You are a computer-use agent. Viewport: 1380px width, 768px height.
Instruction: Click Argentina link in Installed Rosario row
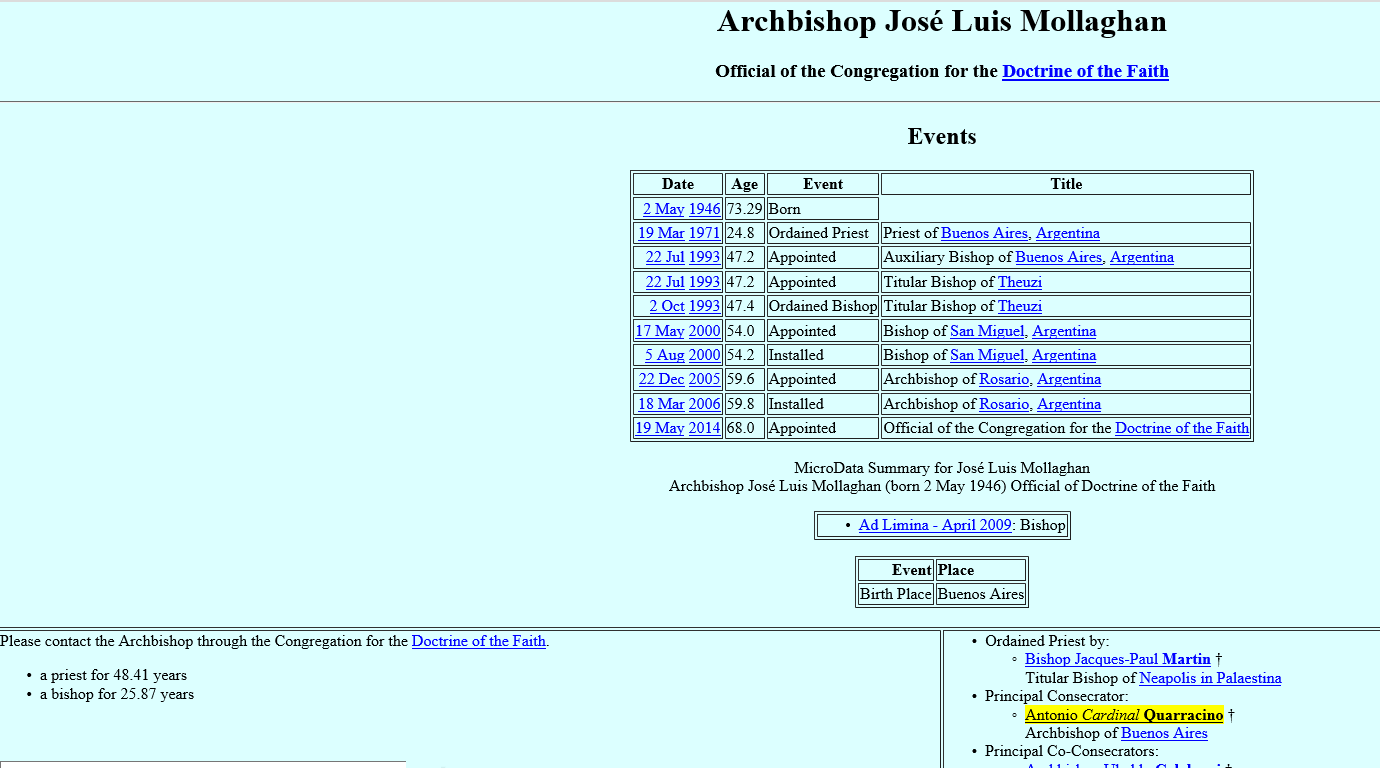(x=1069, y=404)
